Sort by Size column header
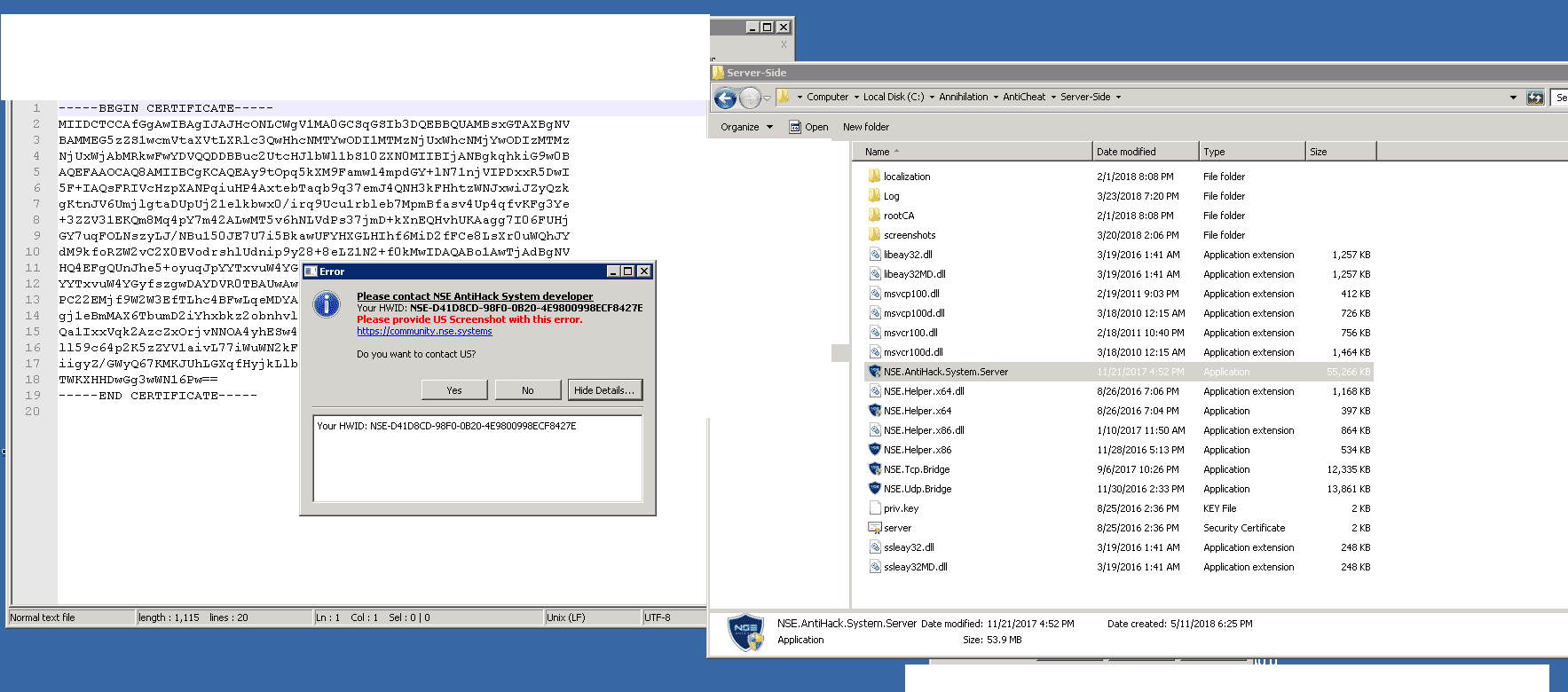This screenshot has width=1568, height=692. (1341, 152)
